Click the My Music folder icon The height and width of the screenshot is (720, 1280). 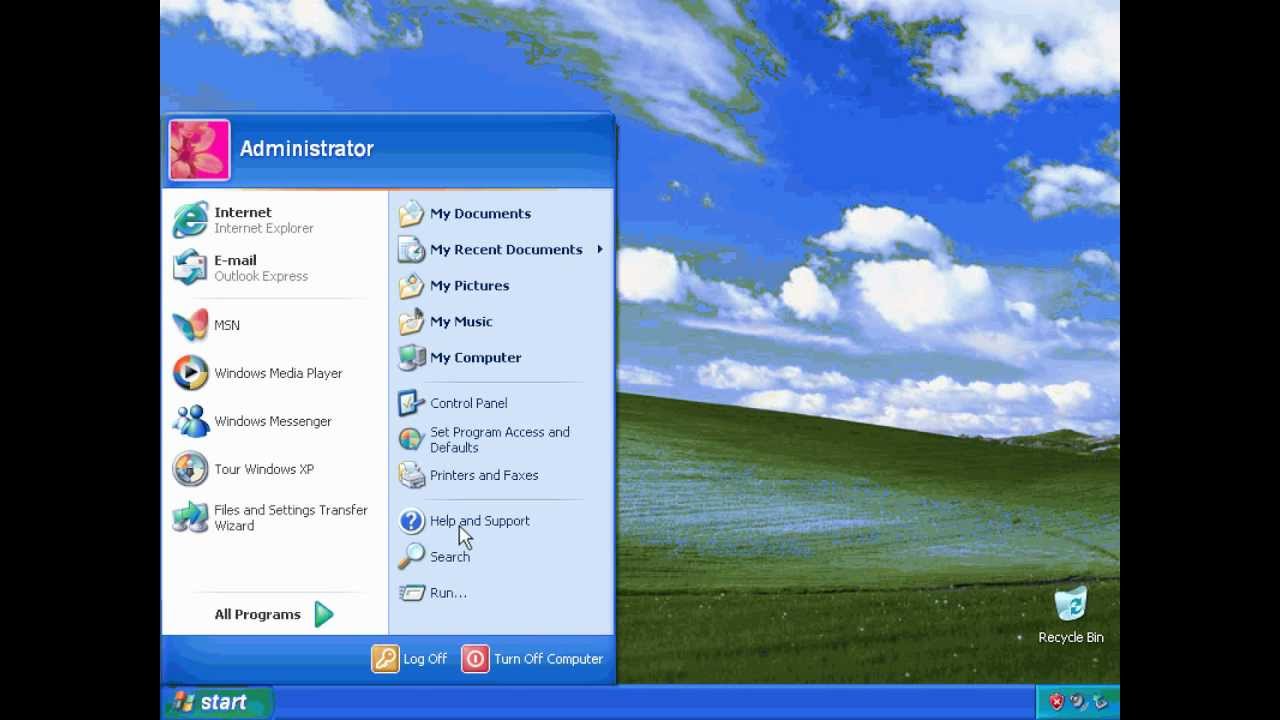click(x=411, y=321)
